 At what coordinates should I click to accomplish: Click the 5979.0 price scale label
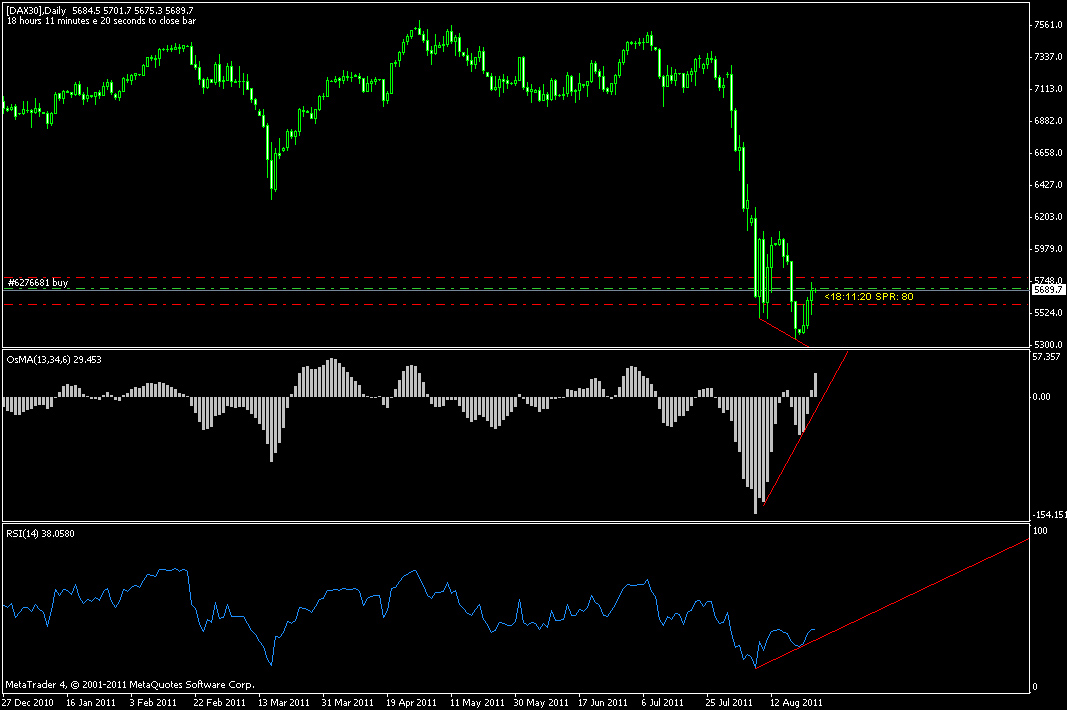(x=1048, y=249)
